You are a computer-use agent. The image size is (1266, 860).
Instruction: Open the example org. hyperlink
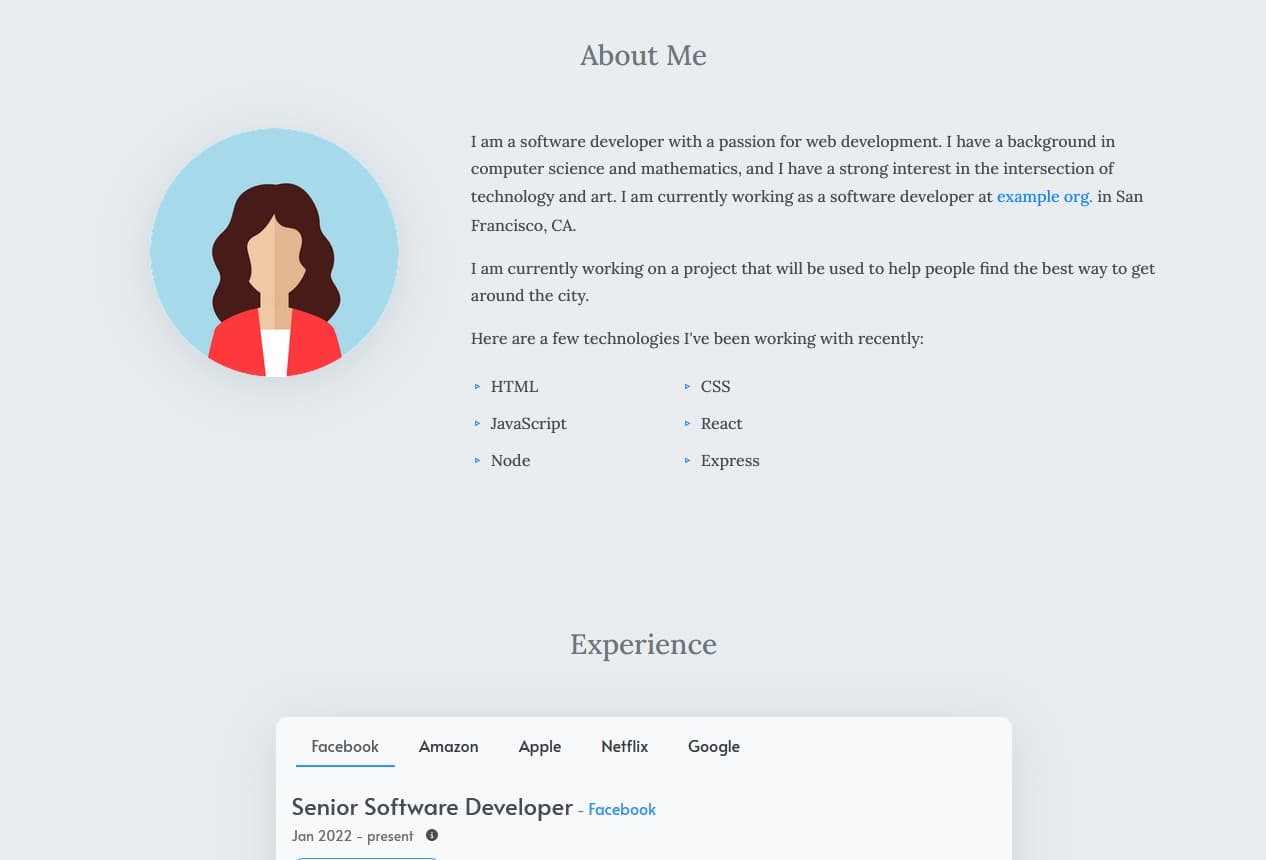tap(1044, 197)
